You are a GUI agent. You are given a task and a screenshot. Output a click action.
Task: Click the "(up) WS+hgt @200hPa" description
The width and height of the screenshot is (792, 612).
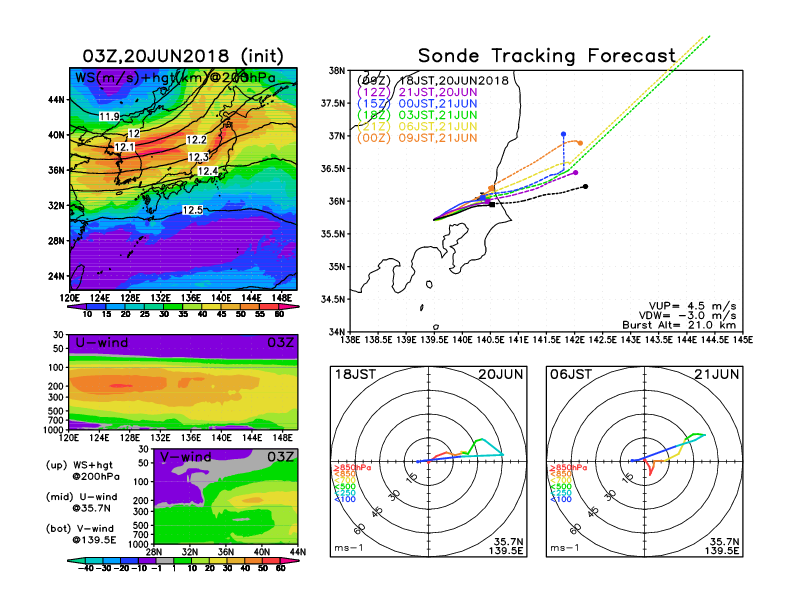[x=83, y=471]
